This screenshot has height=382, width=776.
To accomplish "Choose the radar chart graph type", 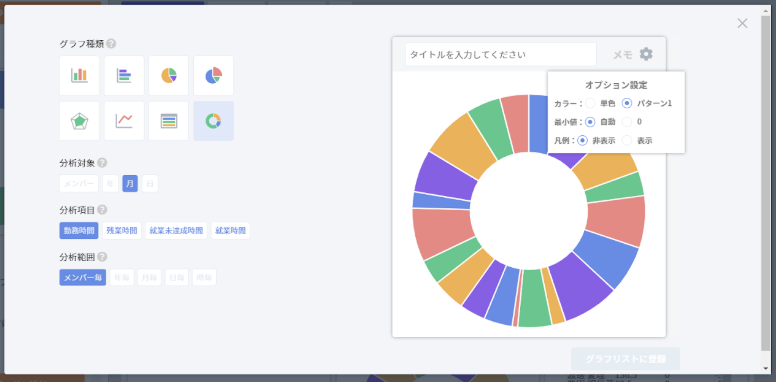I will (79, 121).
